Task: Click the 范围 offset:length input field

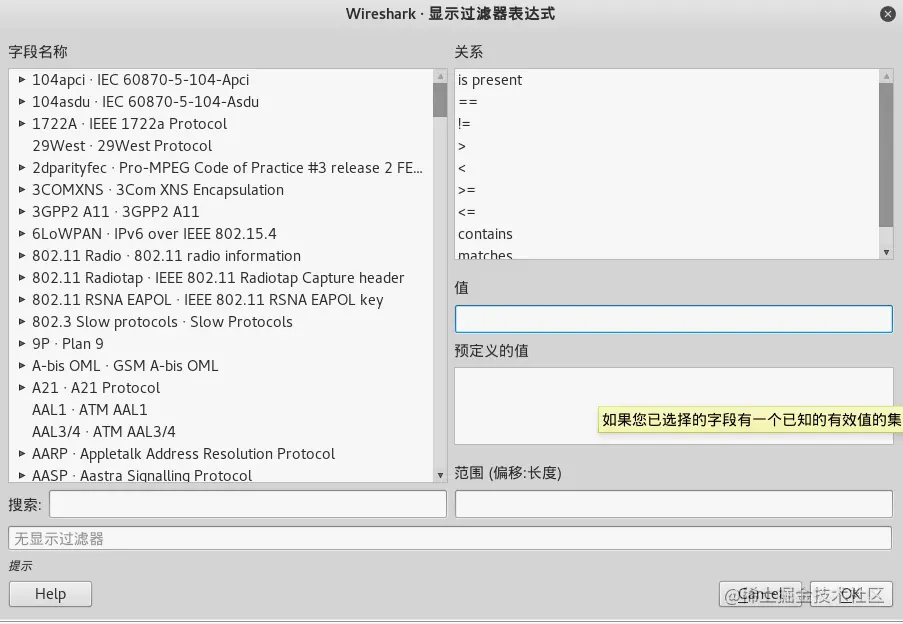Action: point(673,504)
